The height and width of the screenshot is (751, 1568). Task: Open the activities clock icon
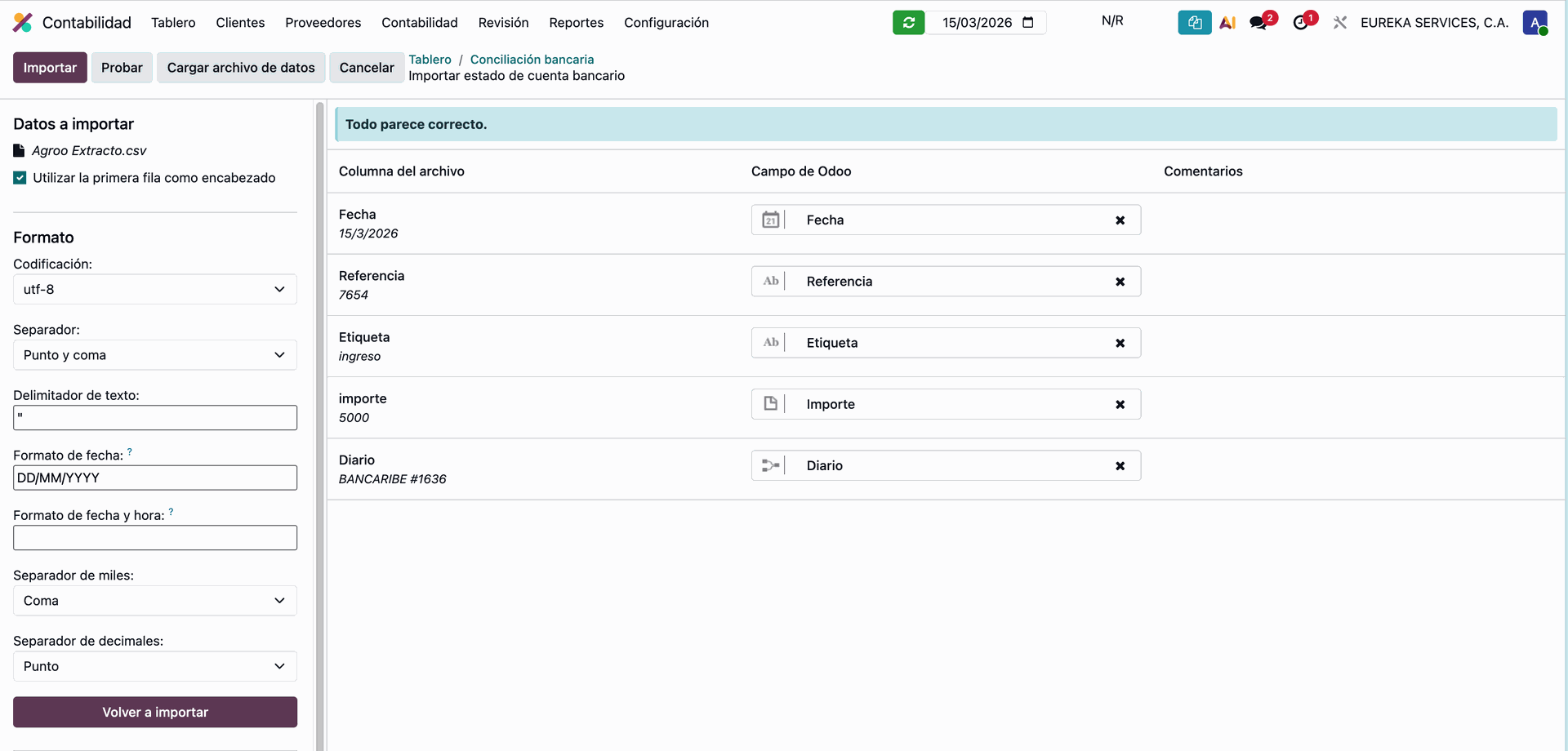[x=1301, y=23]
